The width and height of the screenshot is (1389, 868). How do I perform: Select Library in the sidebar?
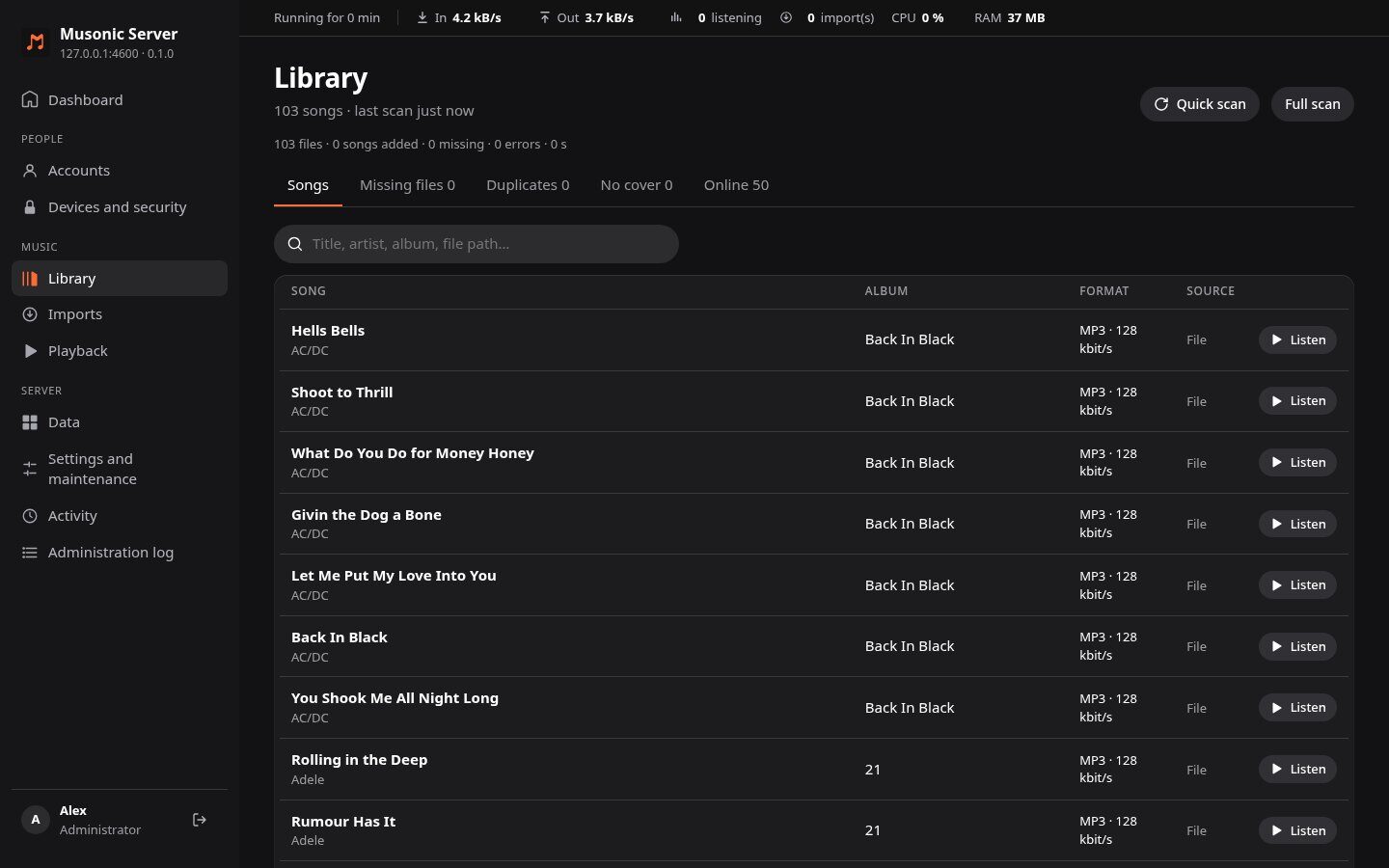pyautogui.click(x=120, y=279)
